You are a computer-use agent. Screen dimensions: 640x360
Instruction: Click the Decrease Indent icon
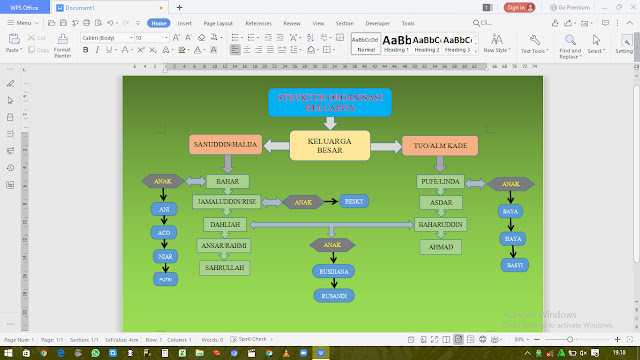pyautogui.click(x=268, y=38)
